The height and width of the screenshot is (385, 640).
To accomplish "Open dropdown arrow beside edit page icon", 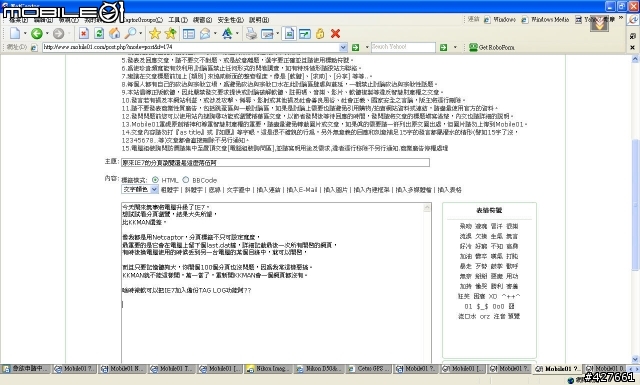I will (x=278, y=33).
